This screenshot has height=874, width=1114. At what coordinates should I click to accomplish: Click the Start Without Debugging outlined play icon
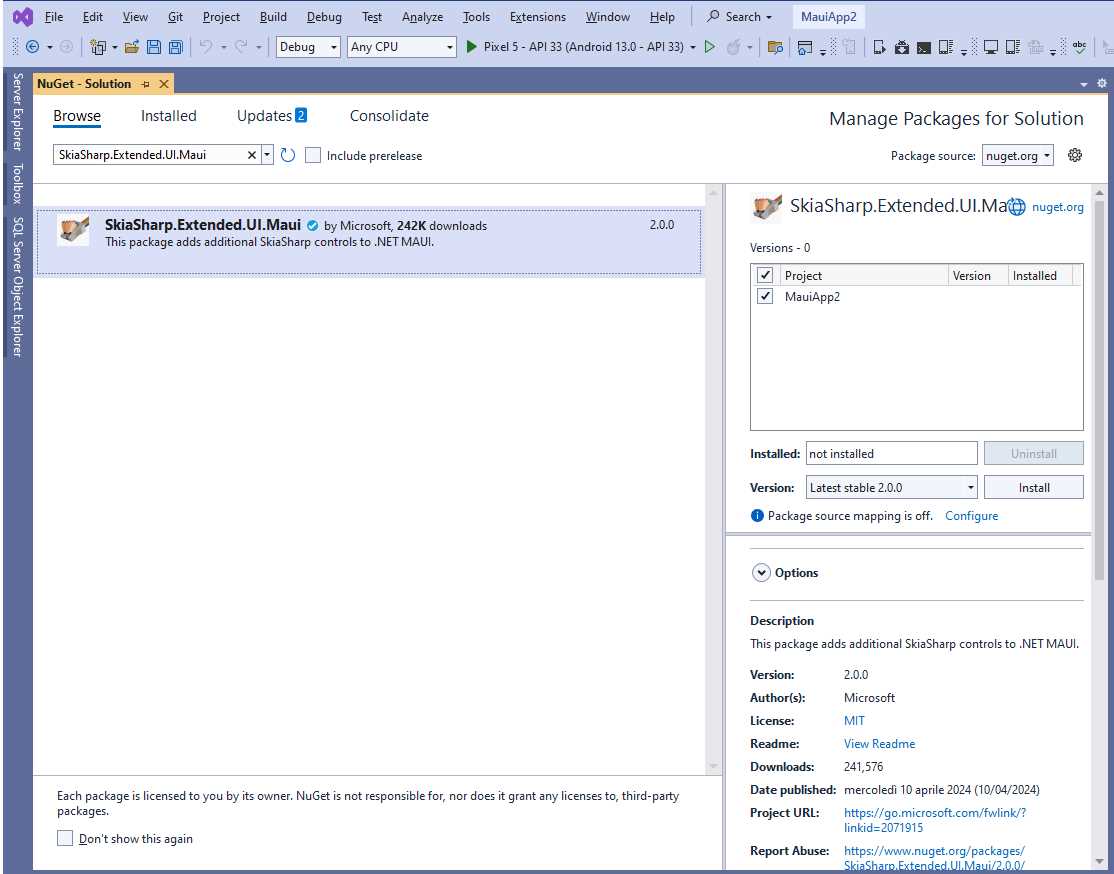click(x=709, y=47)
